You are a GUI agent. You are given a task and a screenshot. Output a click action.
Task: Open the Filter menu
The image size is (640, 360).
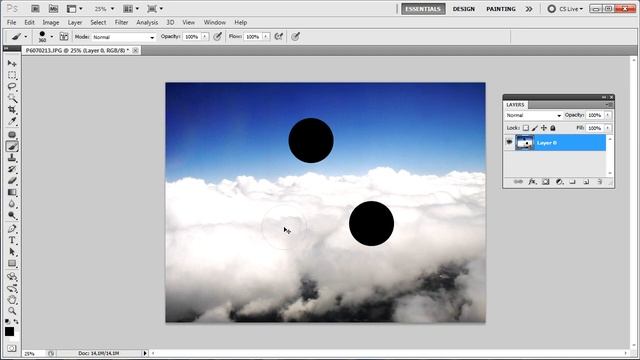click(x=121, y=22)
